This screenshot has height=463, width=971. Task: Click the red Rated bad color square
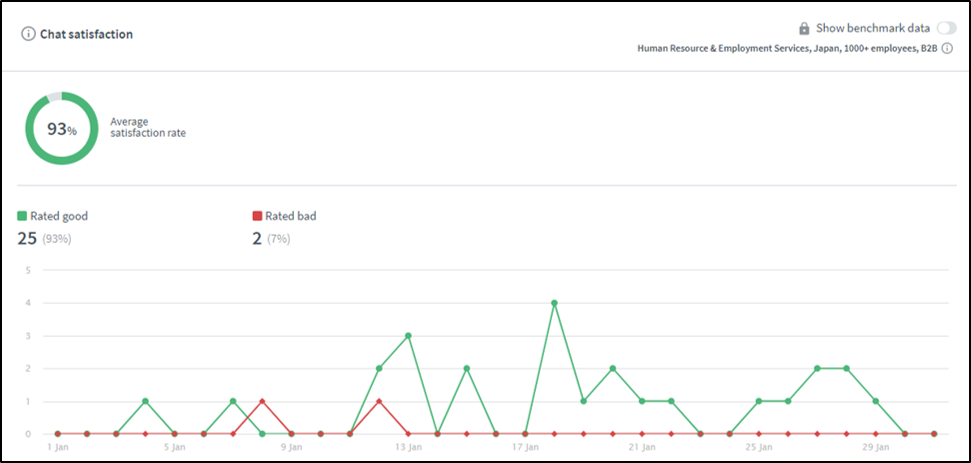(x=257, y=215)
